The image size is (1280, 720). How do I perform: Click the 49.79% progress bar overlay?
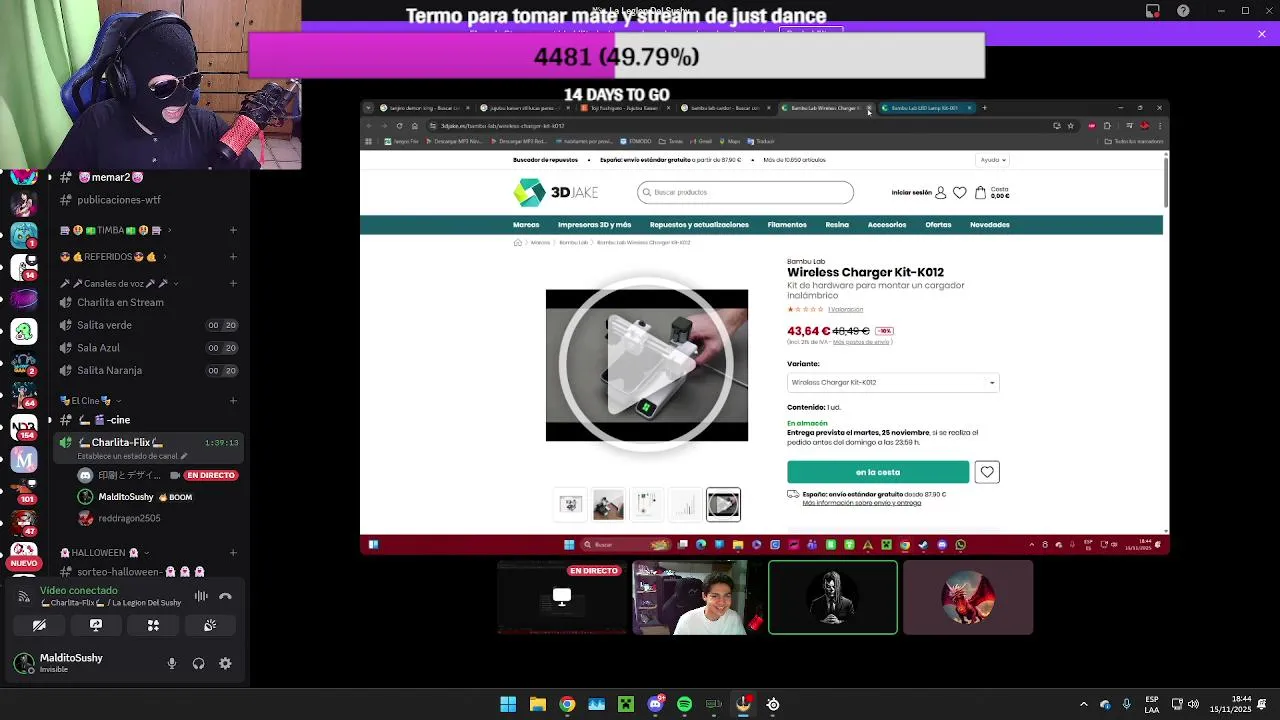coord(616,56)
